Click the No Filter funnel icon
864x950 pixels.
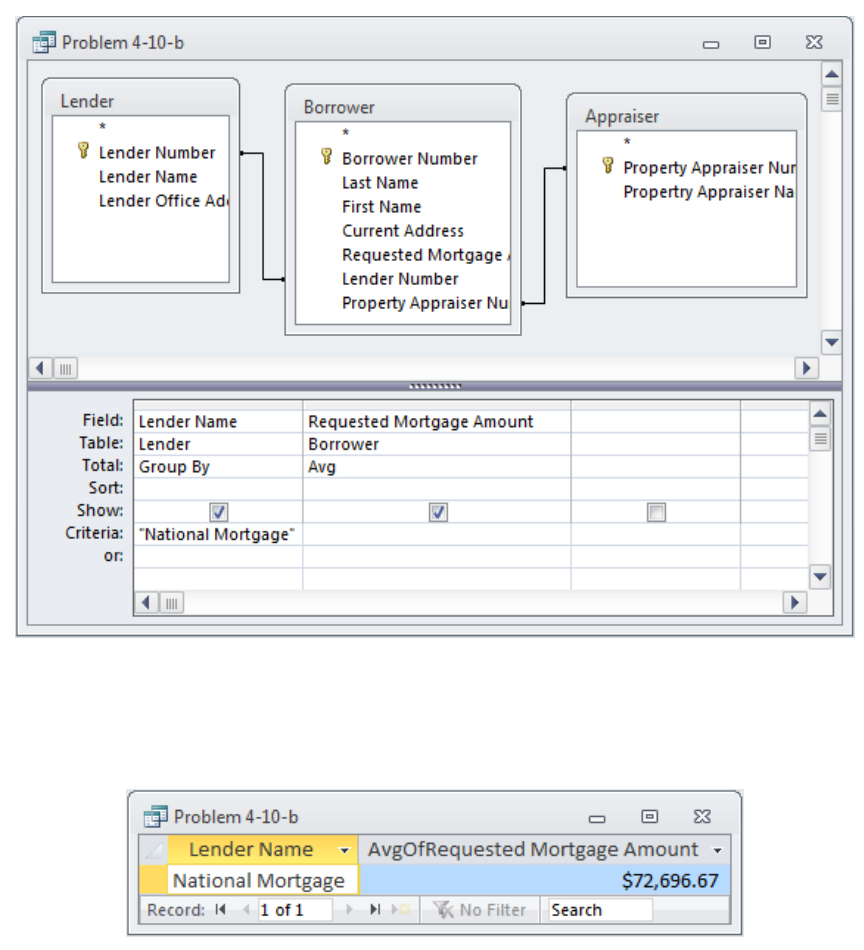pyautogui.click(x=444, y=909)
